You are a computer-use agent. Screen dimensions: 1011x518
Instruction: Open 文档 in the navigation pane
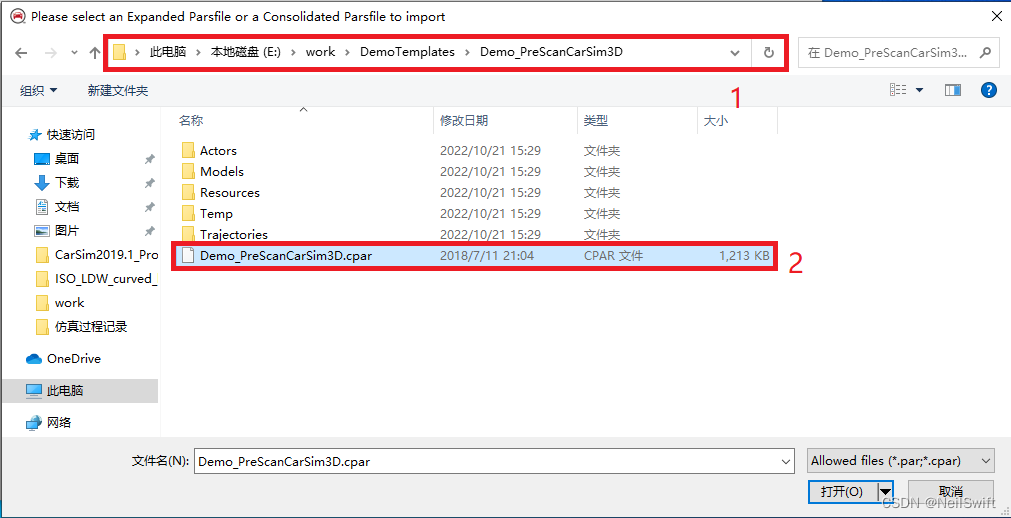click(x=66, y=206)
